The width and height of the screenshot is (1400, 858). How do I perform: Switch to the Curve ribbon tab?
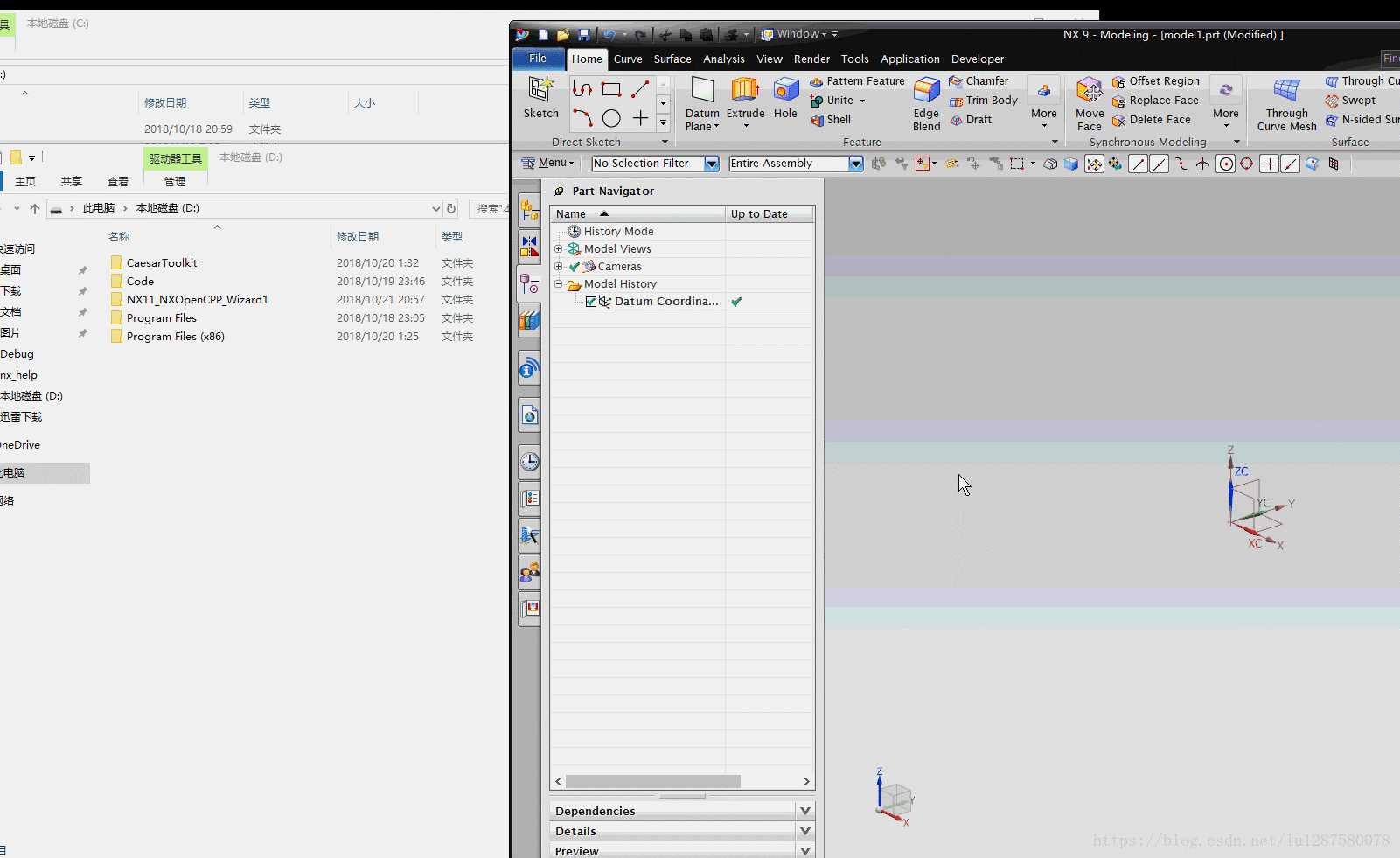[628, 59]
